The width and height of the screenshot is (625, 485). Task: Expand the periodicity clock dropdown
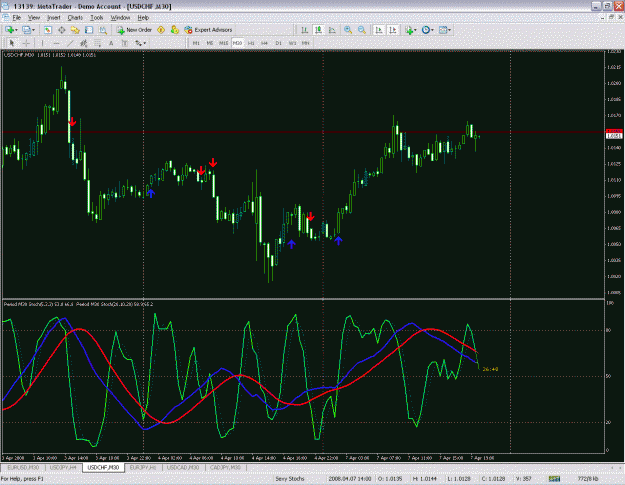[x=428, y=30]
